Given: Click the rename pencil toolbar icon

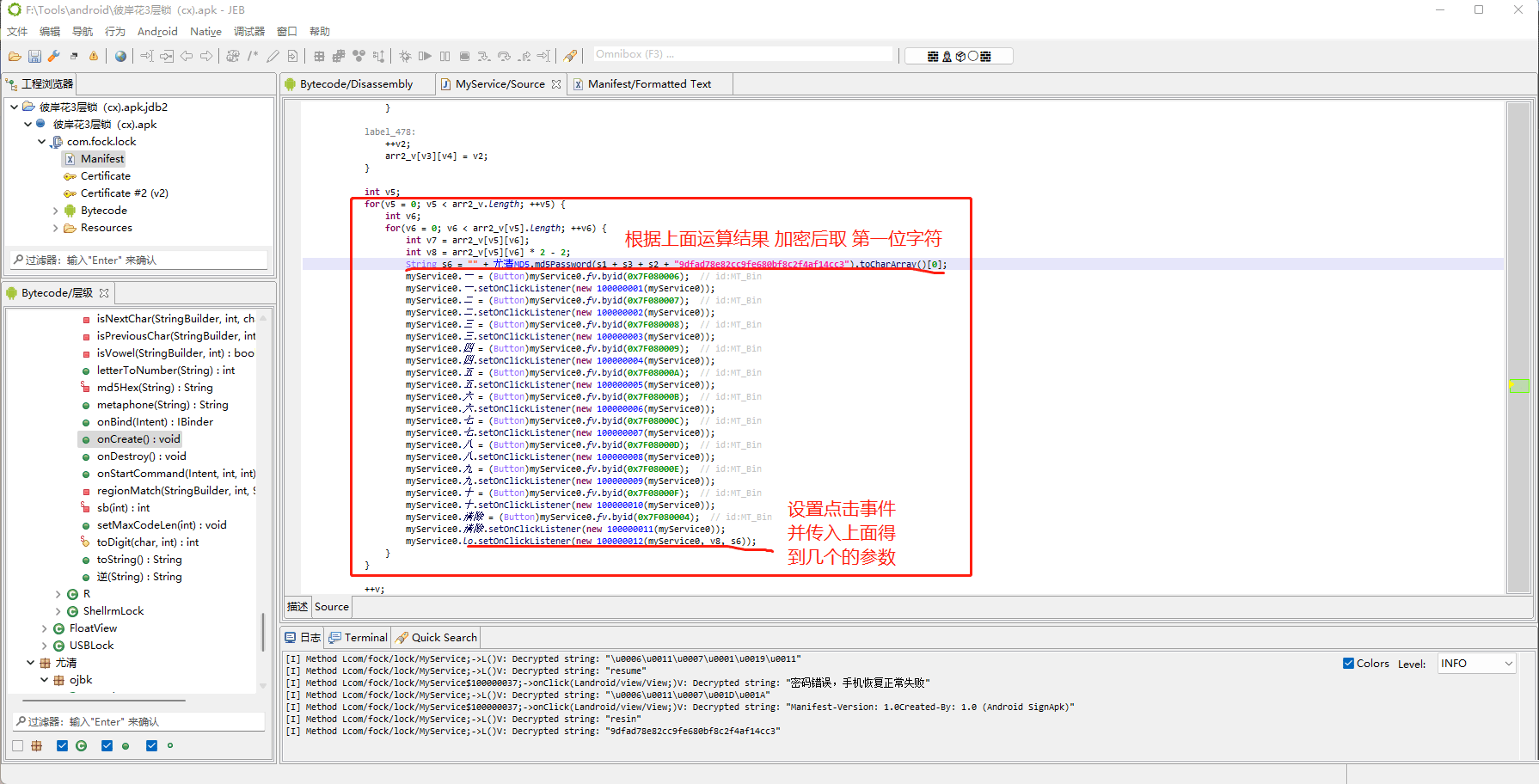Looking at the screenshot, I should (x=273, y=56).
